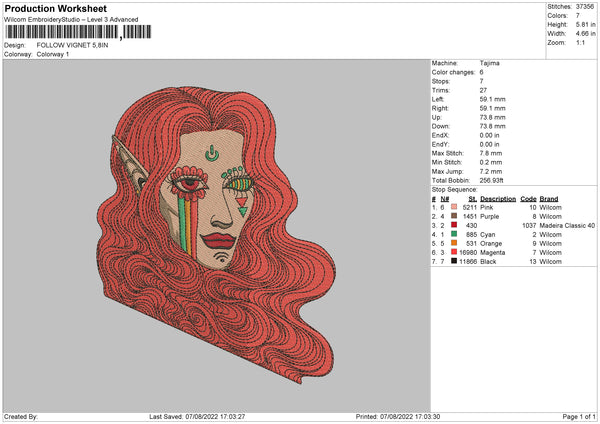600x424 pixels.
Task: Click the 'Brand' column header
Action: coord(549,199)
